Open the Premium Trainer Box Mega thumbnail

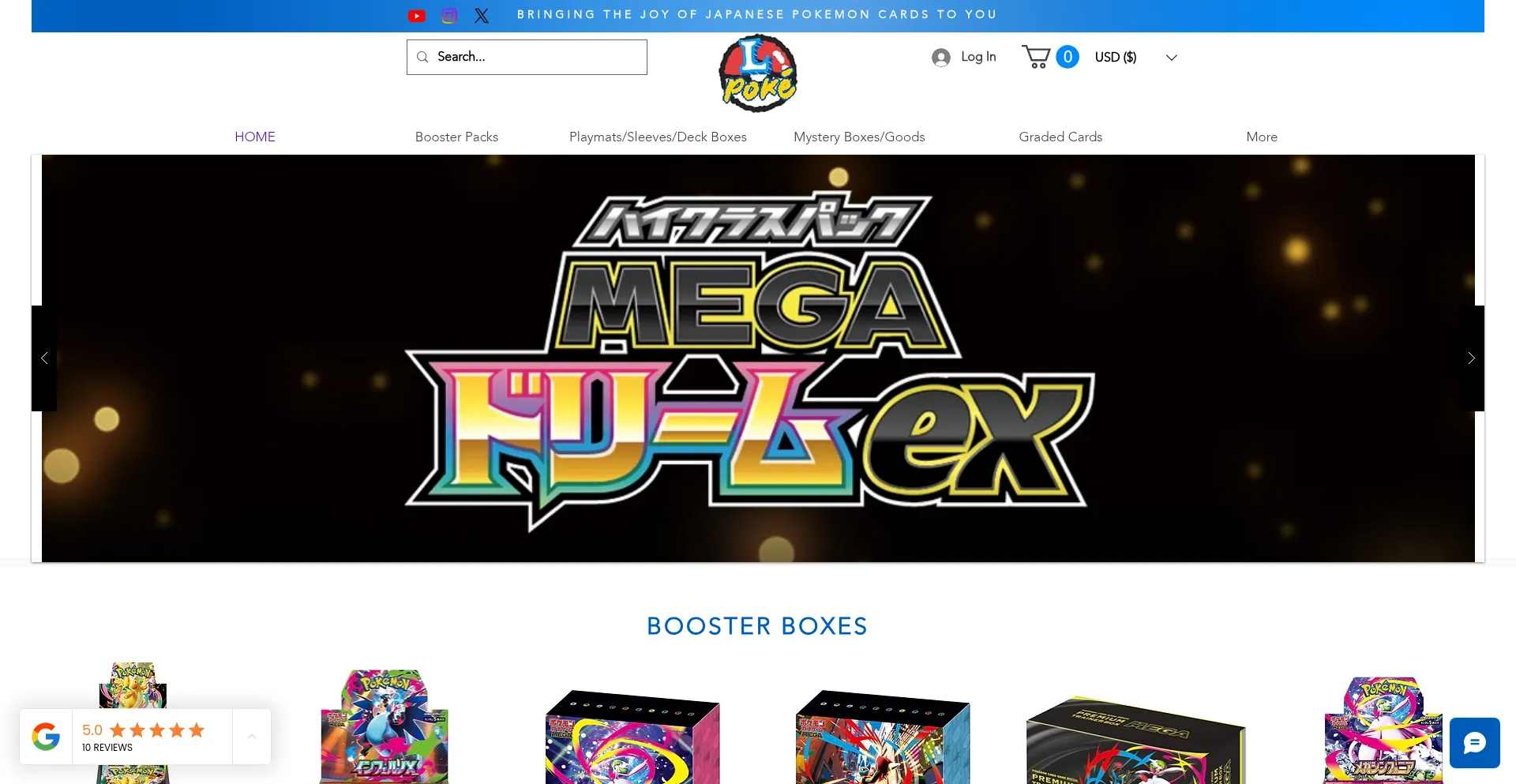(1135, 741)
